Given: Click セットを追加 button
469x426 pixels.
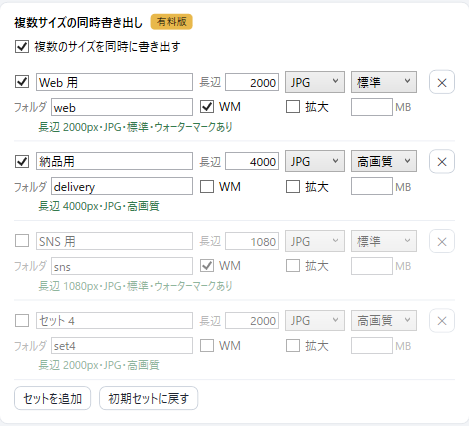Looking at the screenshot, I should [x=52, y=398].
